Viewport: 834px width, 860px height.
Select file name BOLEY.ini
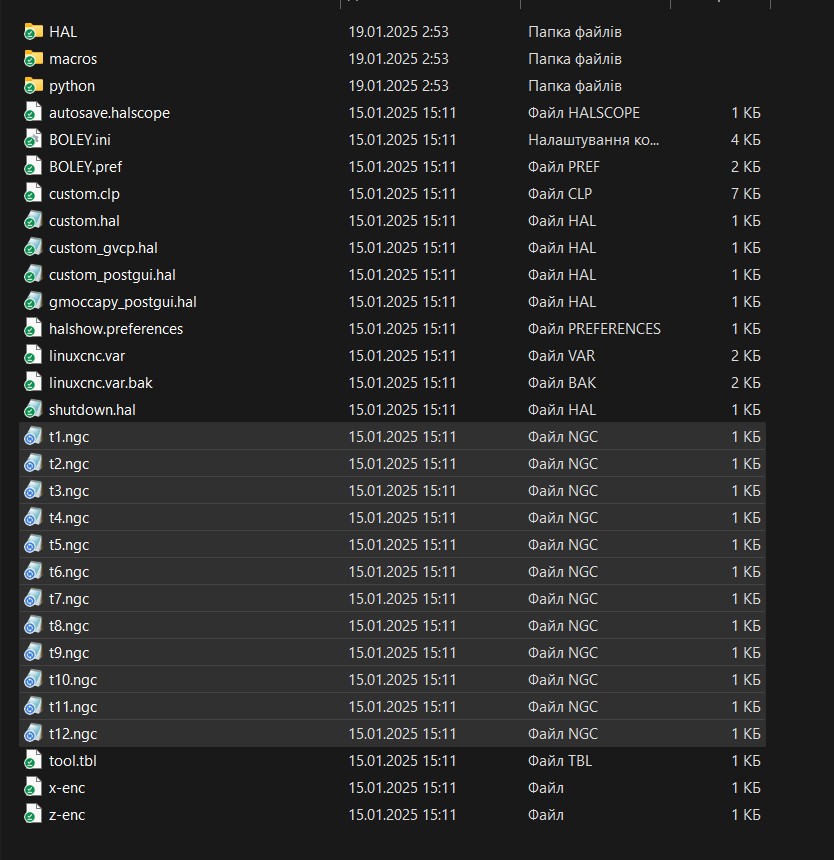point(80,140)
